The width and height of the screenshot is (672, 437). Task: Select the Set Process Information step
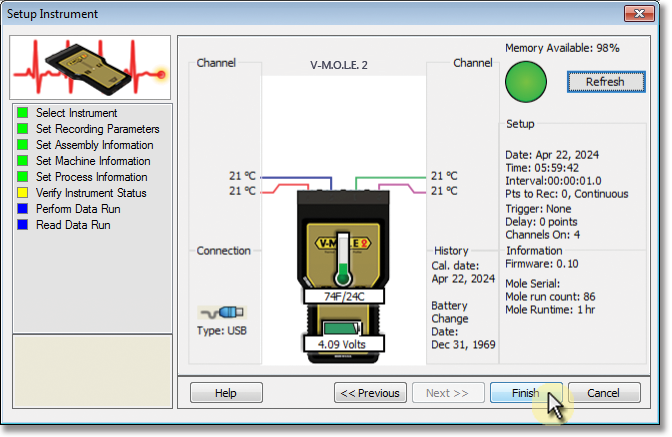click(x=92, y=177)
